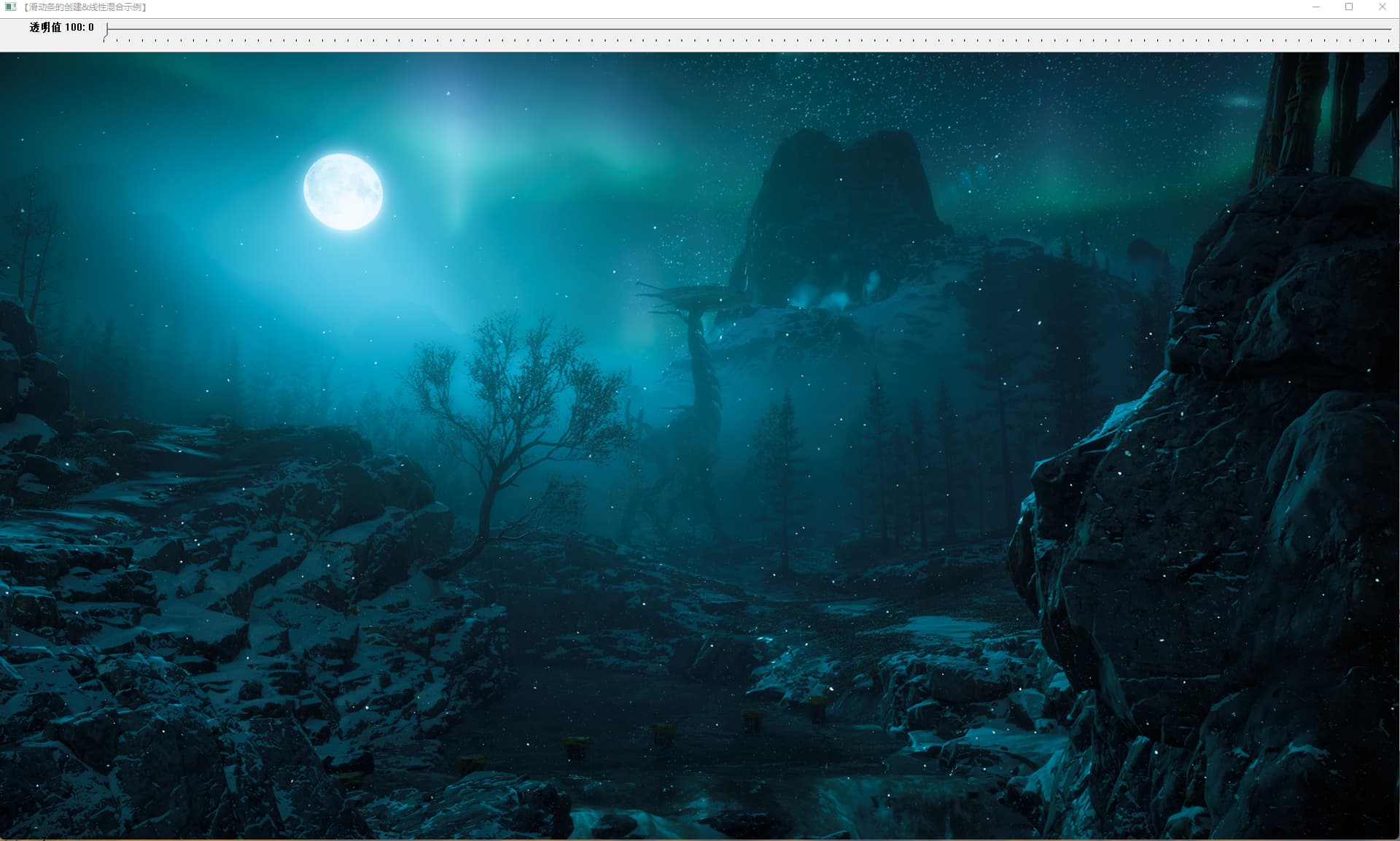
Task: Click the first tick mark under the slider
Action: coord(104,41)
